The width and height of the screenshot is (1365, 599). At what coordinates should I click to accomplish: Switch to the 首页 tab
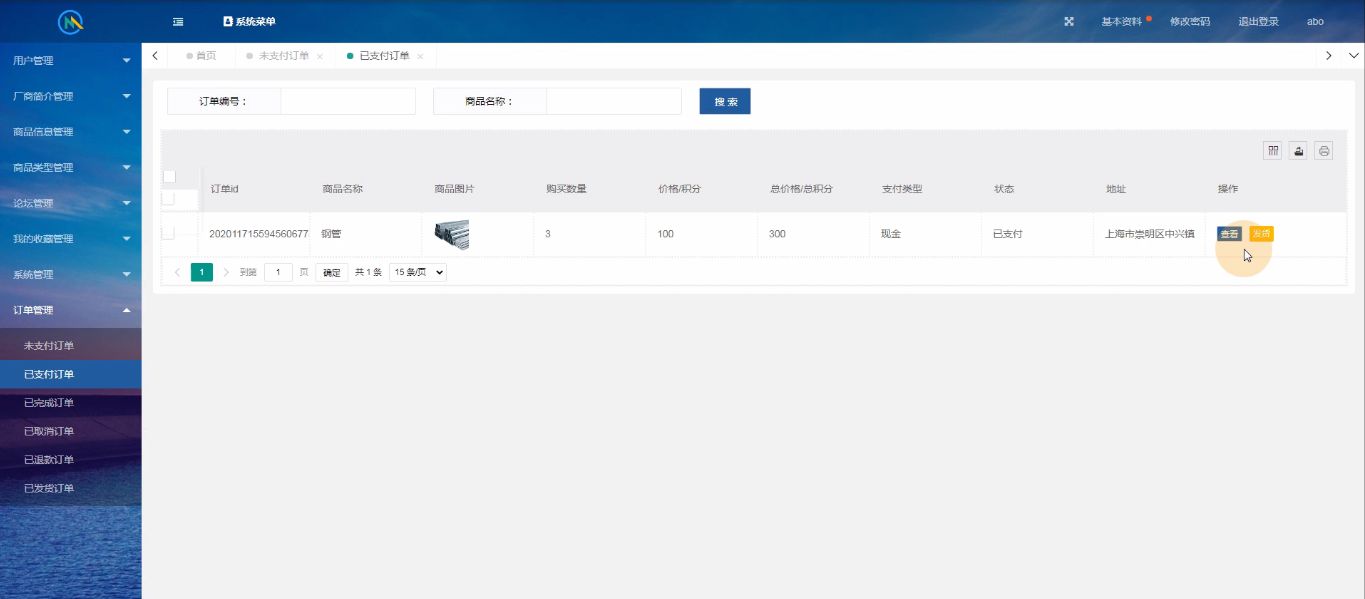tap(201, 56)
